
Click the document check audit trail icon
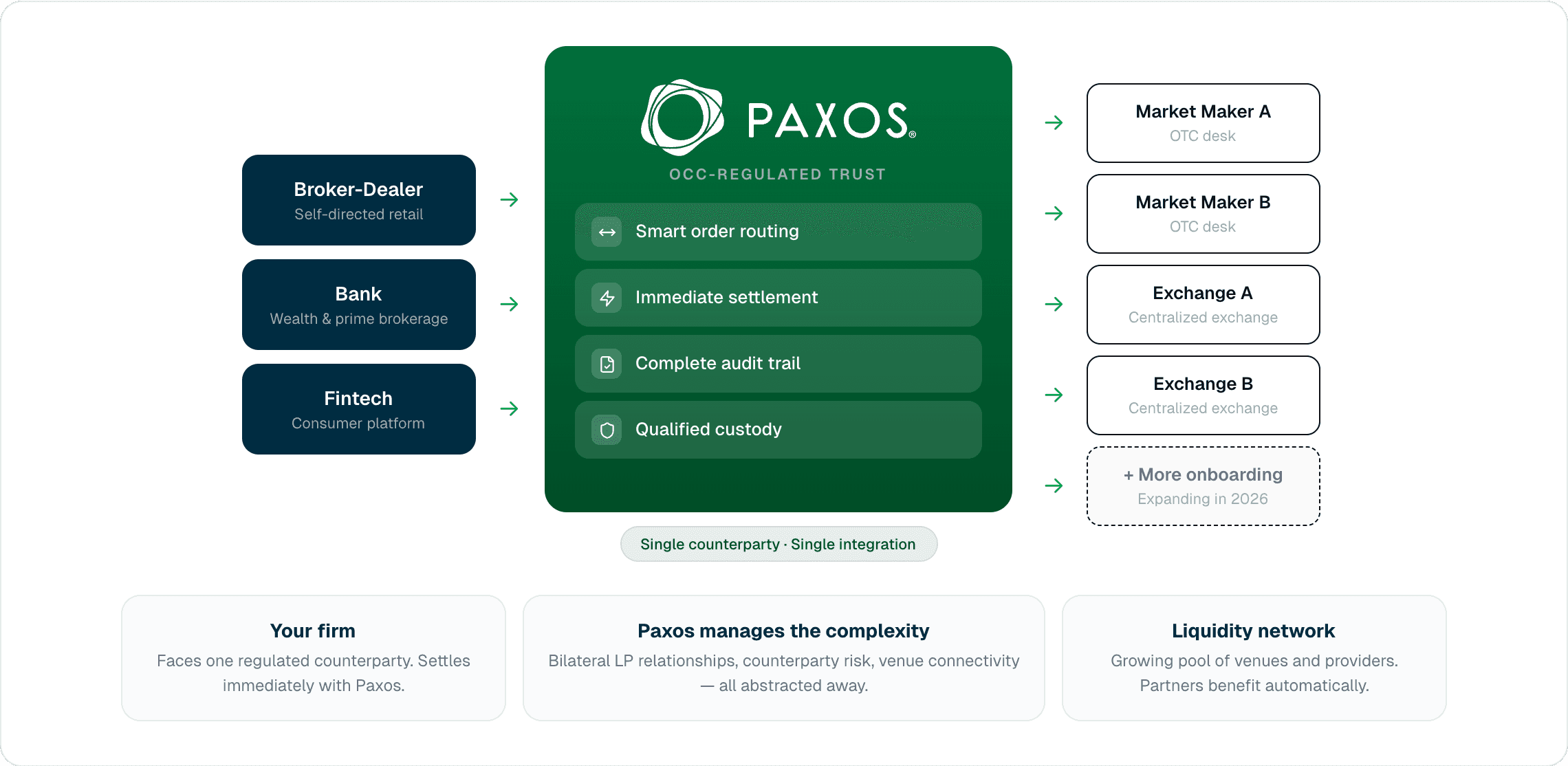[607, 364]
